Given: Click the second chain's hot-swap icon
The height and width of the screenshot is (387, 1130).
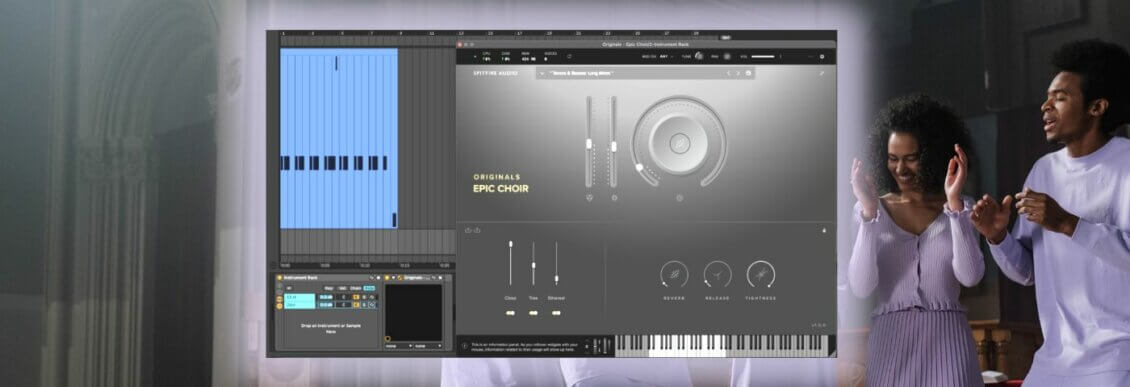Looking at the screenshot, I should tap(372, 305).
